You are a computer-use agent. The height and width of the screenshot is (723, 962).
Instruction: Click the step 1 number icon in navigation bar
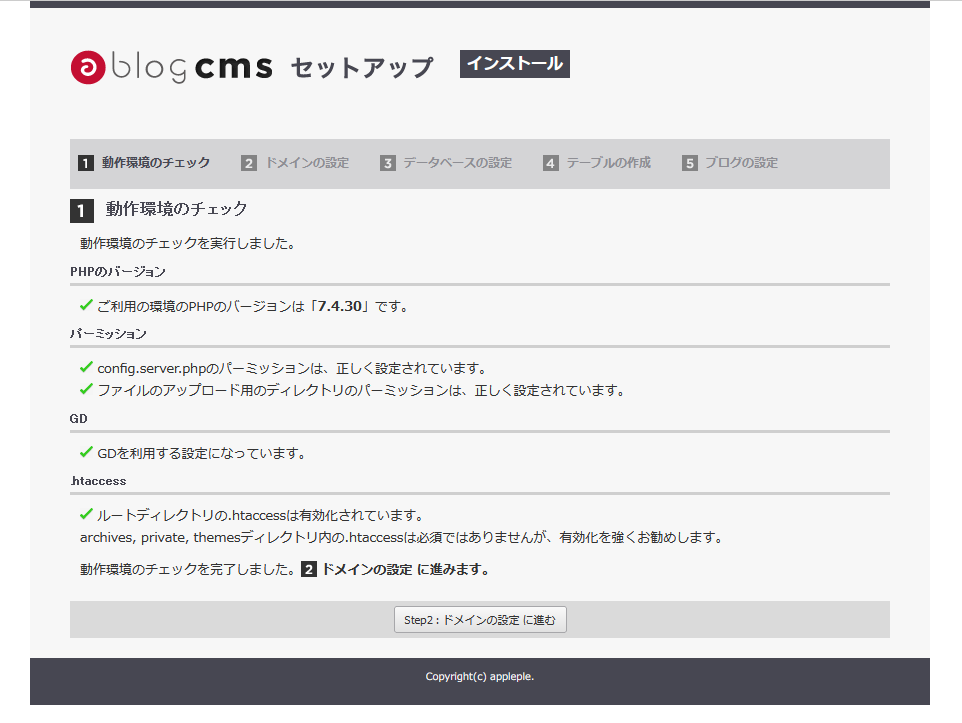click(x=86, y=163)
